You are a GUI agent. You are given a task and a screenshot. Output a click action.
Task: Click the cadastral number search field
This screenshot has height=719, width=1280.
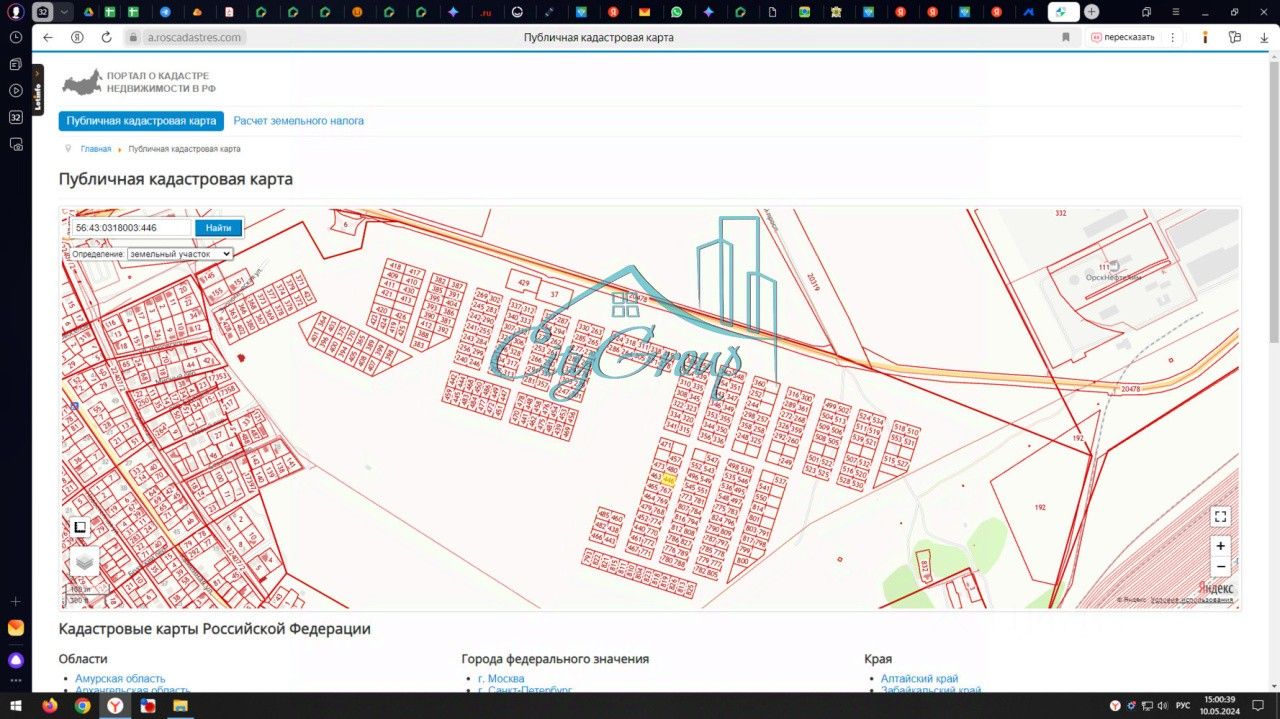pos(132,228)
